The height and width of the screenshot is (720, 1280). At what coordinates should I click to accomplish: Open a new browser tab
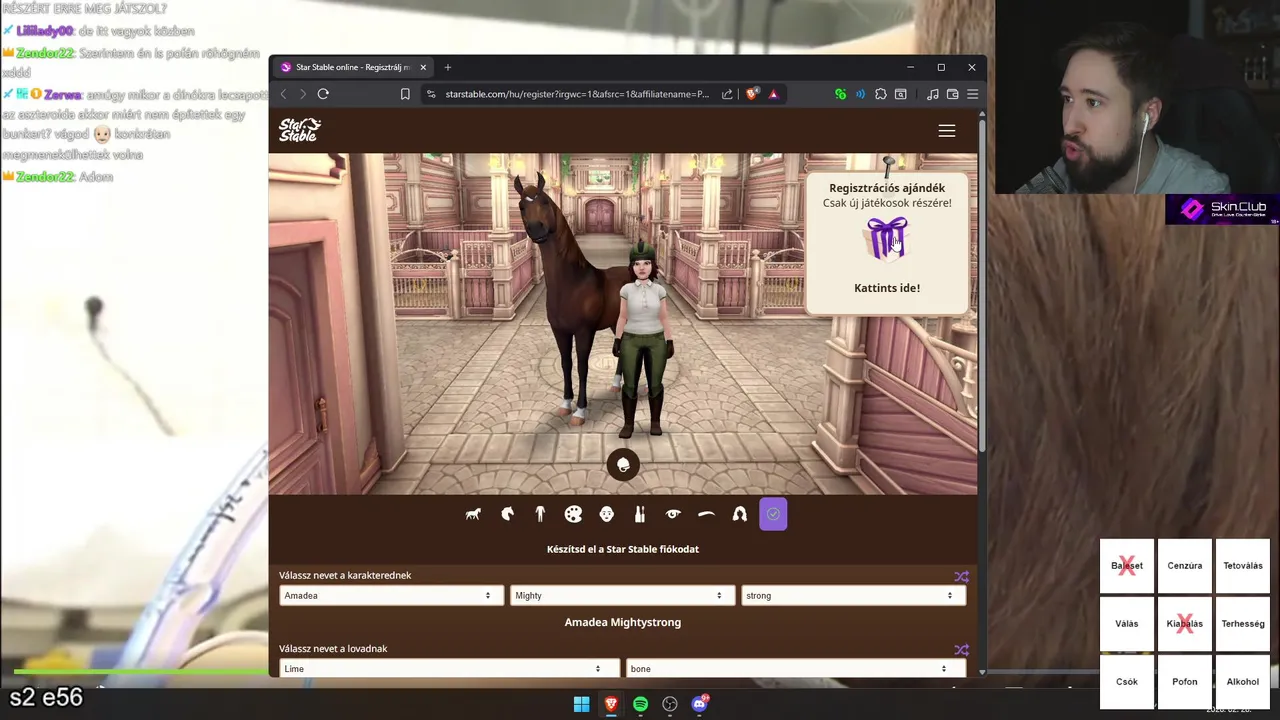(x=447, y=67)
